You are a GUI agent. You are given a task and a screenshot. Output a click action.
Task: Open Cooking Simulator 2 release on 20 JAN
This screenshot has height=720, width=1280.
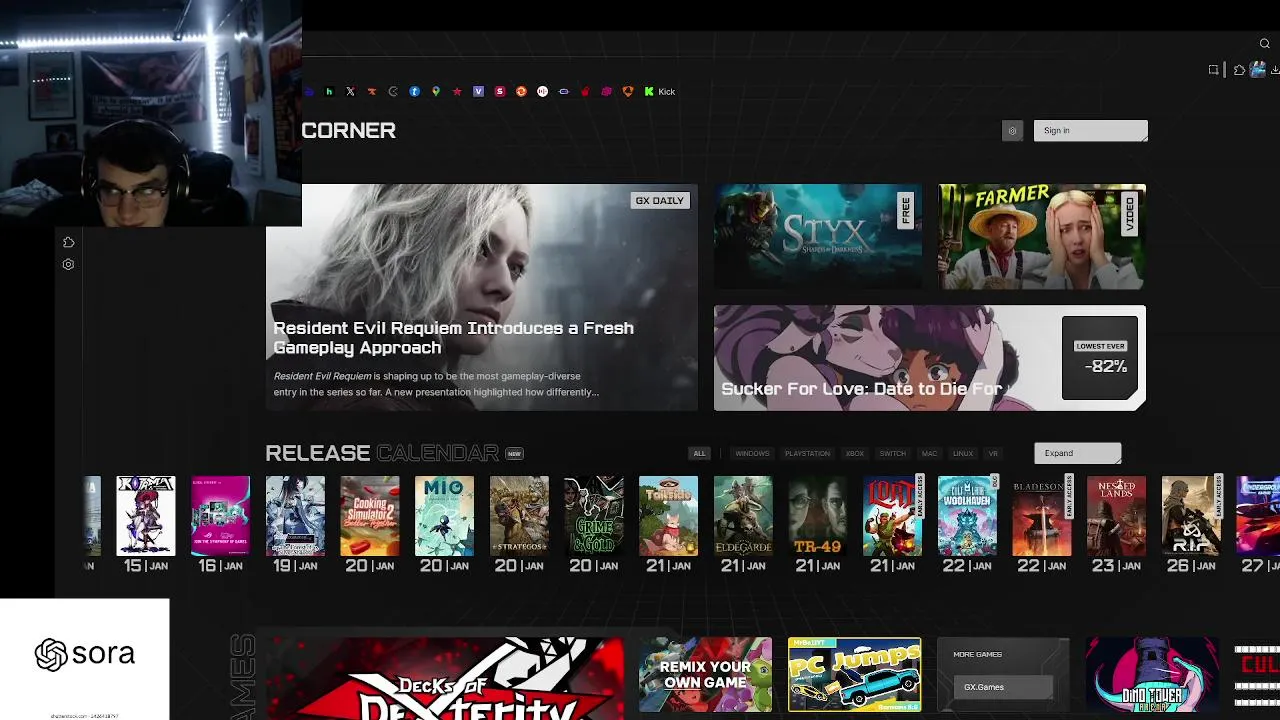[x=370, y=516]
